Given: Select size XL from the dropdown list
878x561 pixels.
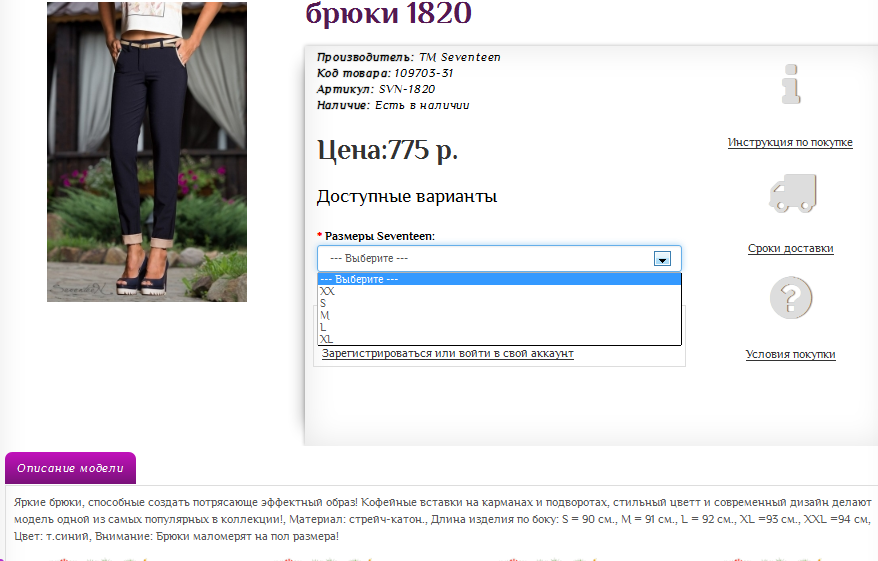Looking at the screenshot, I should click(x=326, y=339).
